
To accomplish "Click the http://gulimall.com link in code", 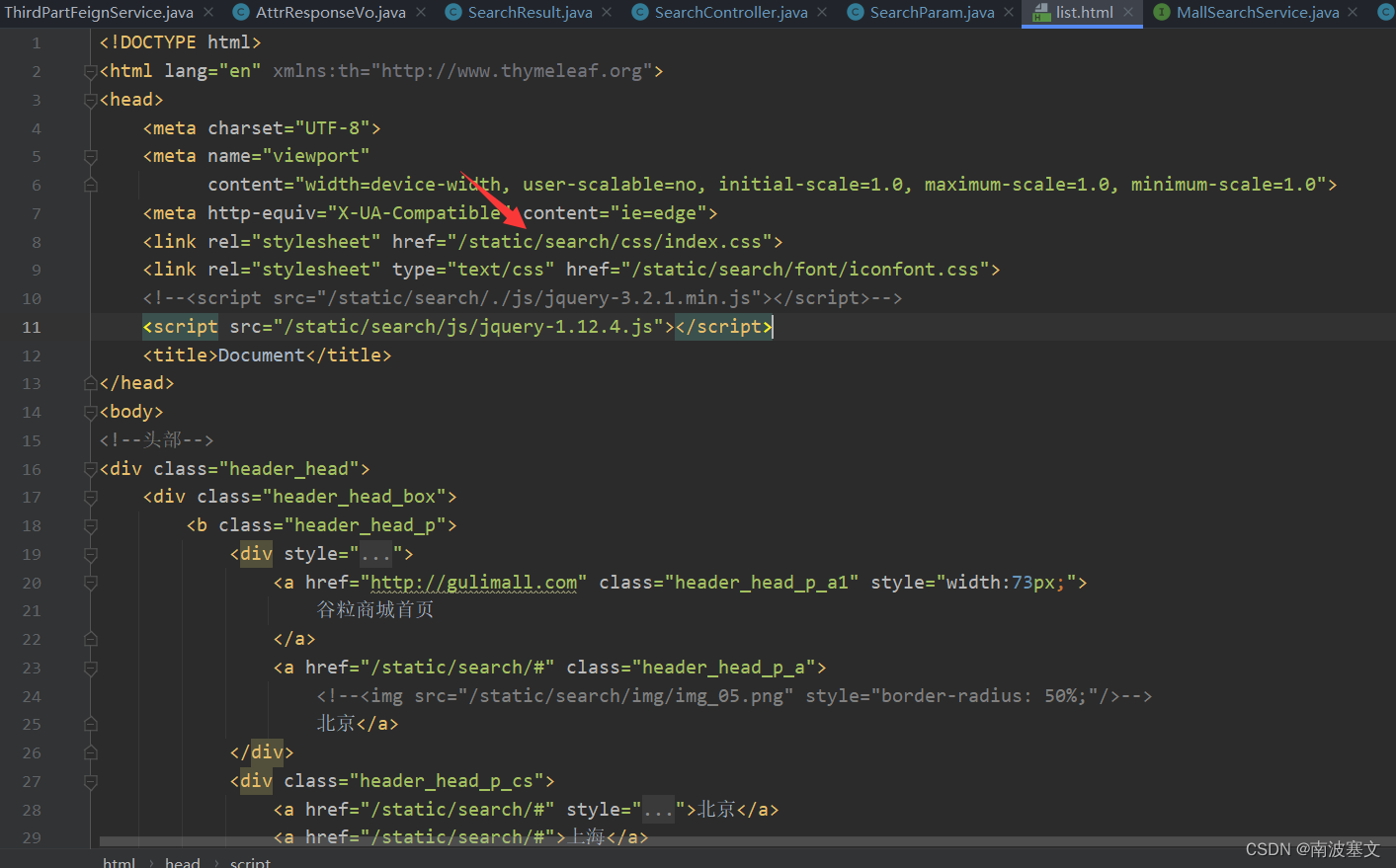I will [474, 583].
